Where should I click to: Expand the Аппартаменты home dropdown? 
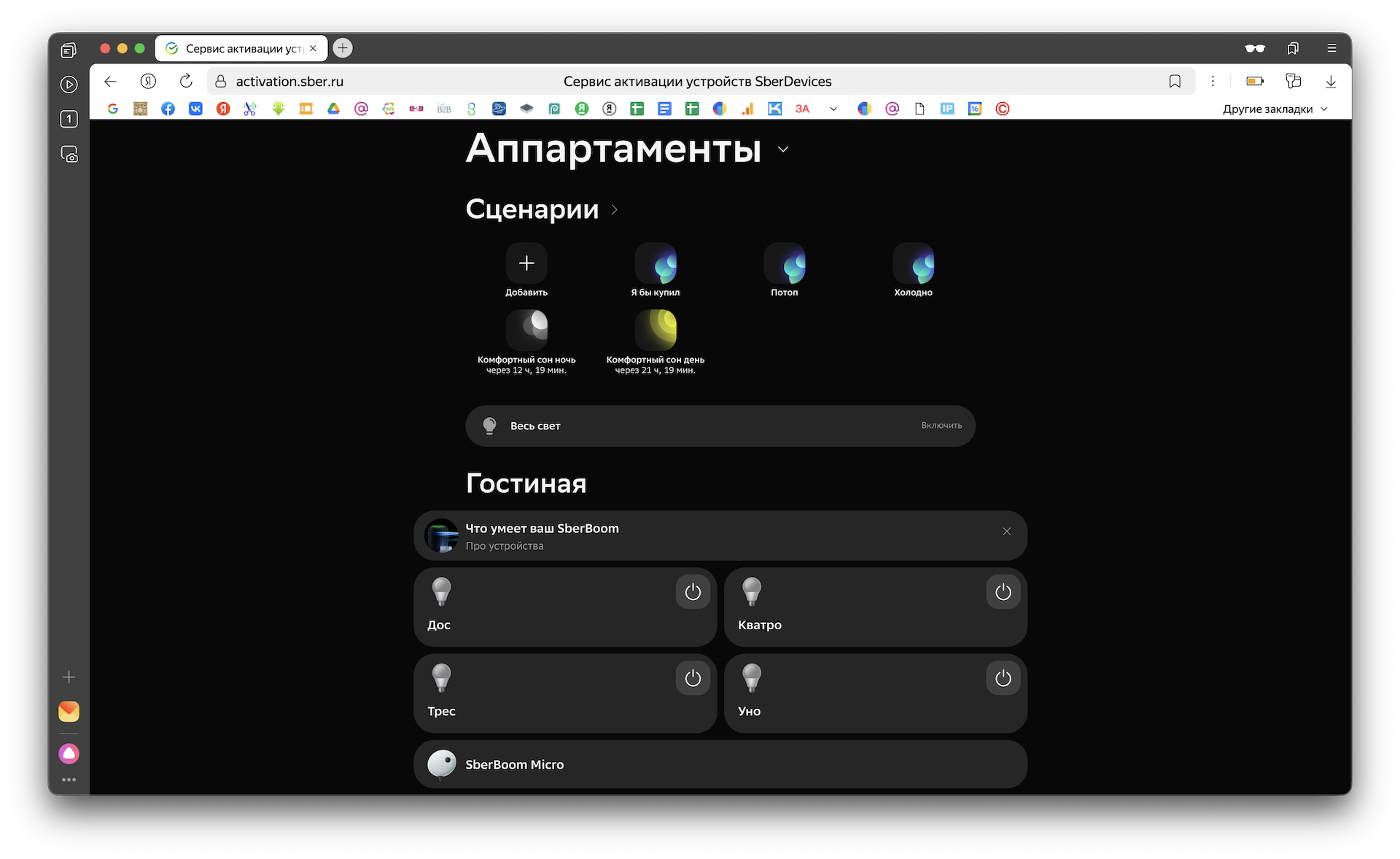click(x=783, y=149)
